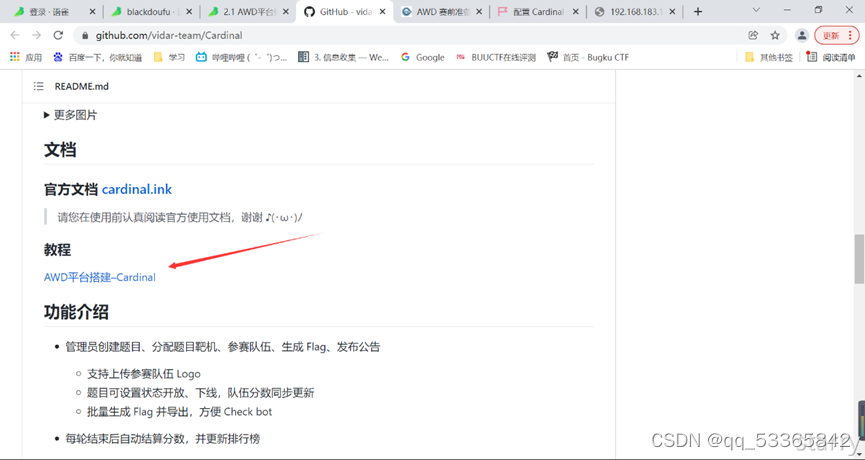Open the 其他书签 bookmarks folder
The height and width of the screenshot is (460, 865).
(x=768, y=57)
